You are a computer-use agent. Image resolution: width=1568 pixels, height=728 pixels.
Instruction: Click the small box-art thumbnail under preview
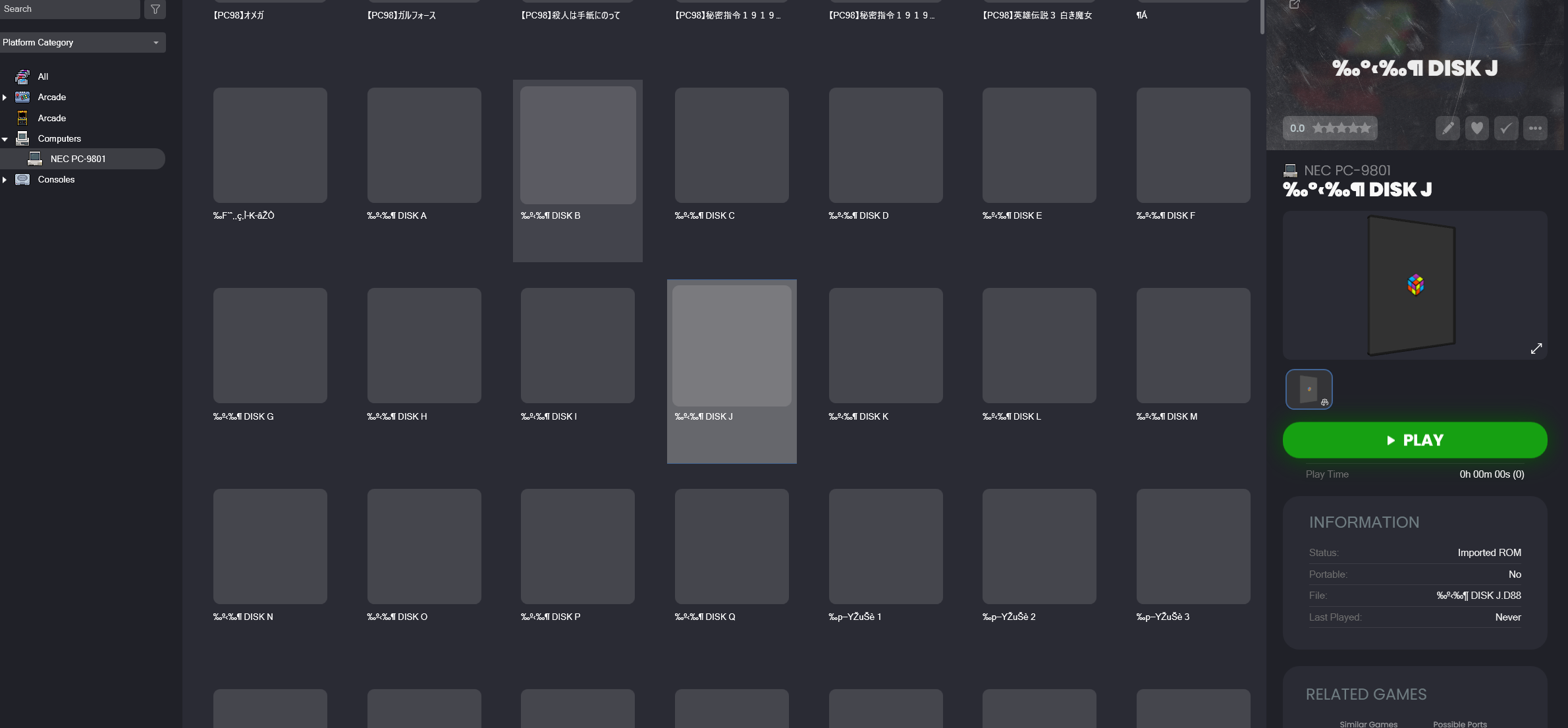point(1309,389)
